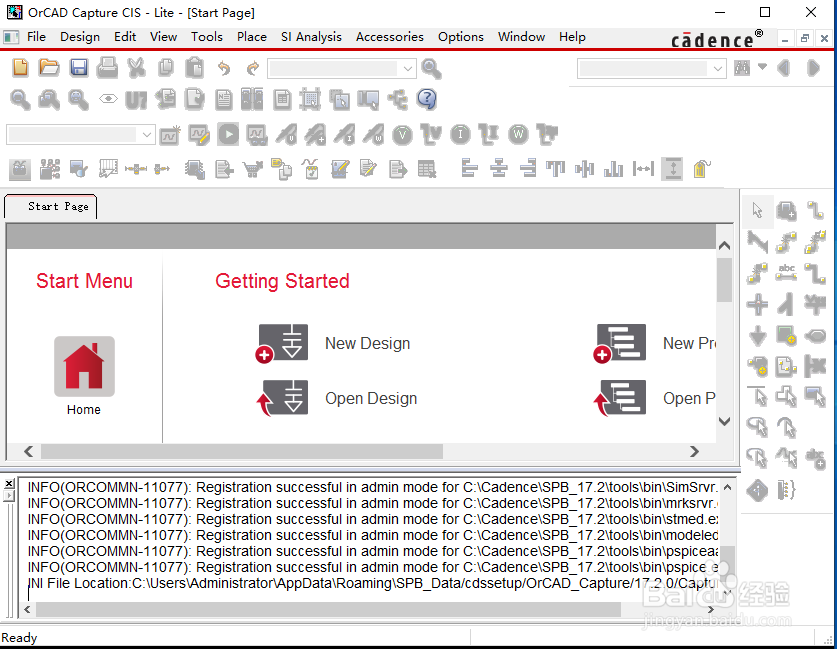
Task: Click the New Design icon
Action: click(282, 343)
